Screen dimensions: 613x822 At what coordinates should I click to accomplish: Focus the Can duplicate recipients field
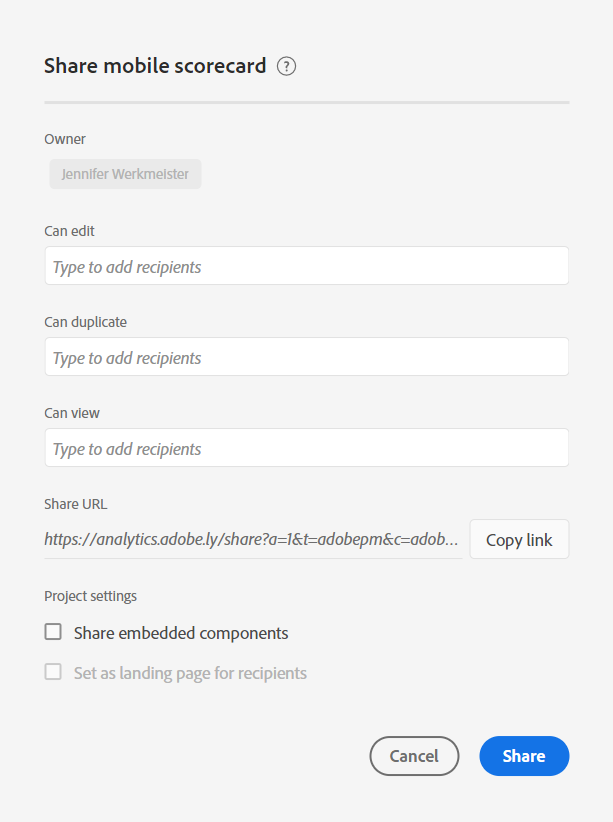(x=306, y=357)
